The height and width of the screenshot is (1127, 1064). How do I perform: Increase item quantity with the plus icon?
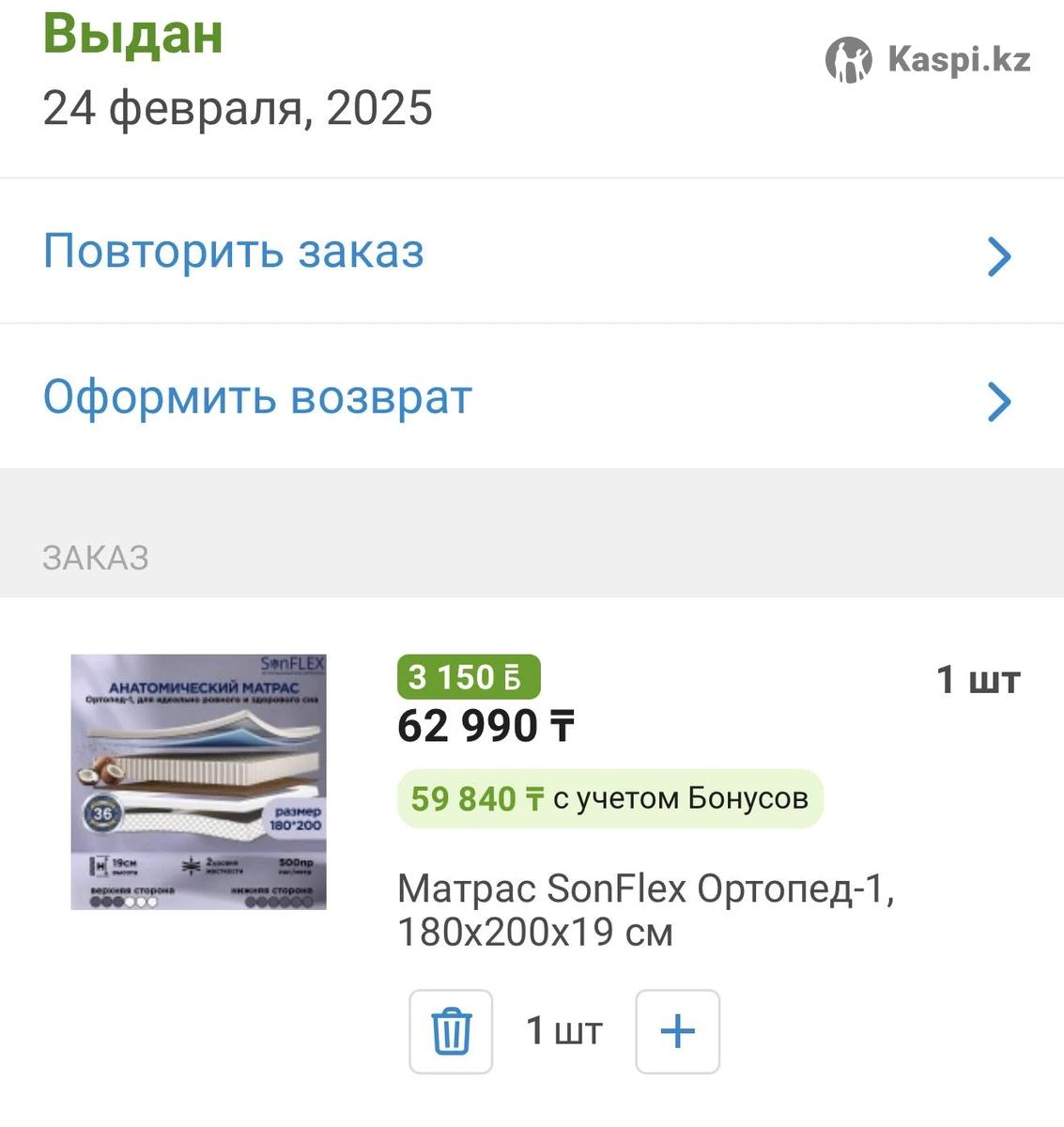tap(677, 1031)
